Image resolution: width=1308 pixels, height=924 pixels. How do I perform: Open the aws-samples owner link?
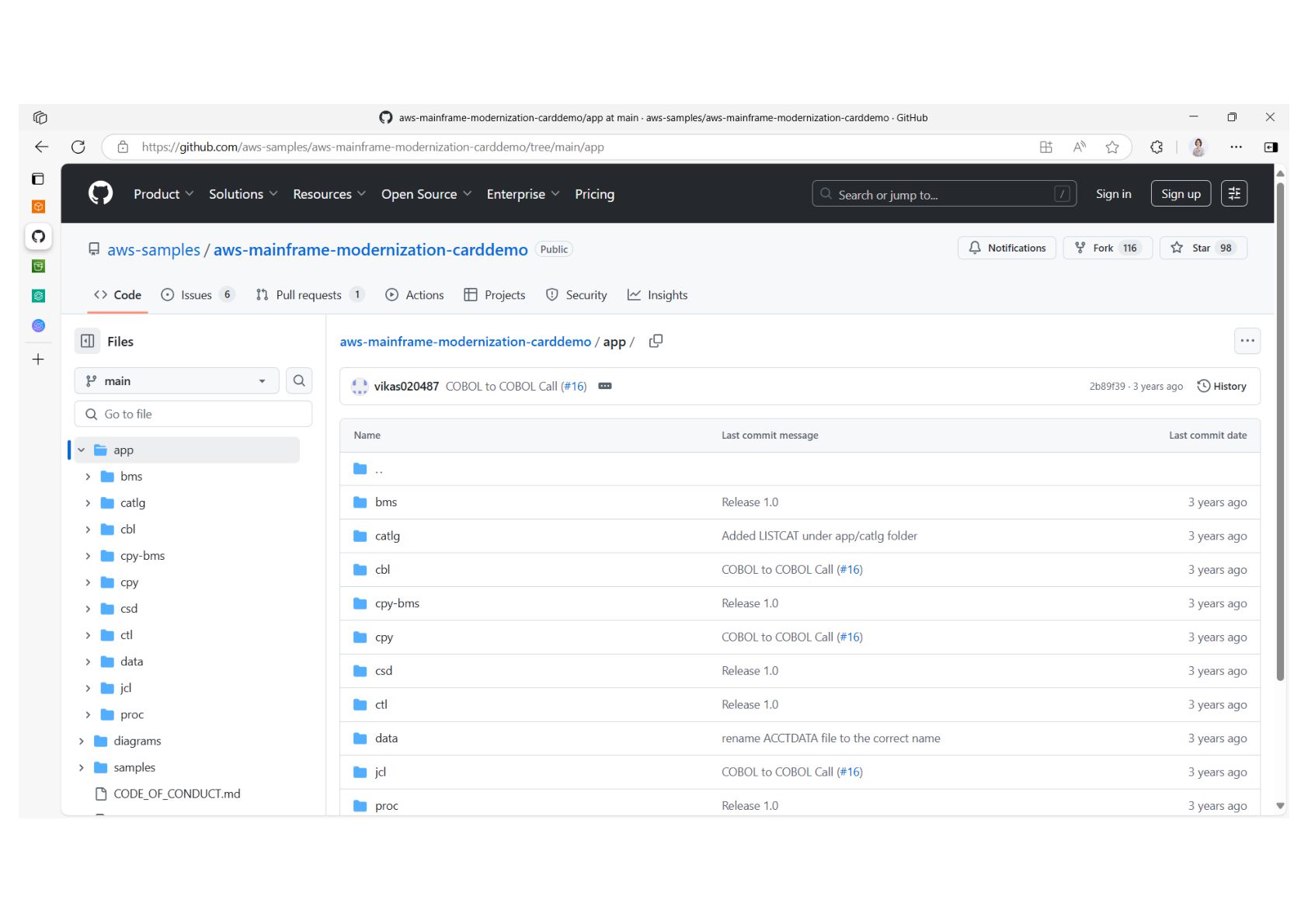(x=154, y=250)
